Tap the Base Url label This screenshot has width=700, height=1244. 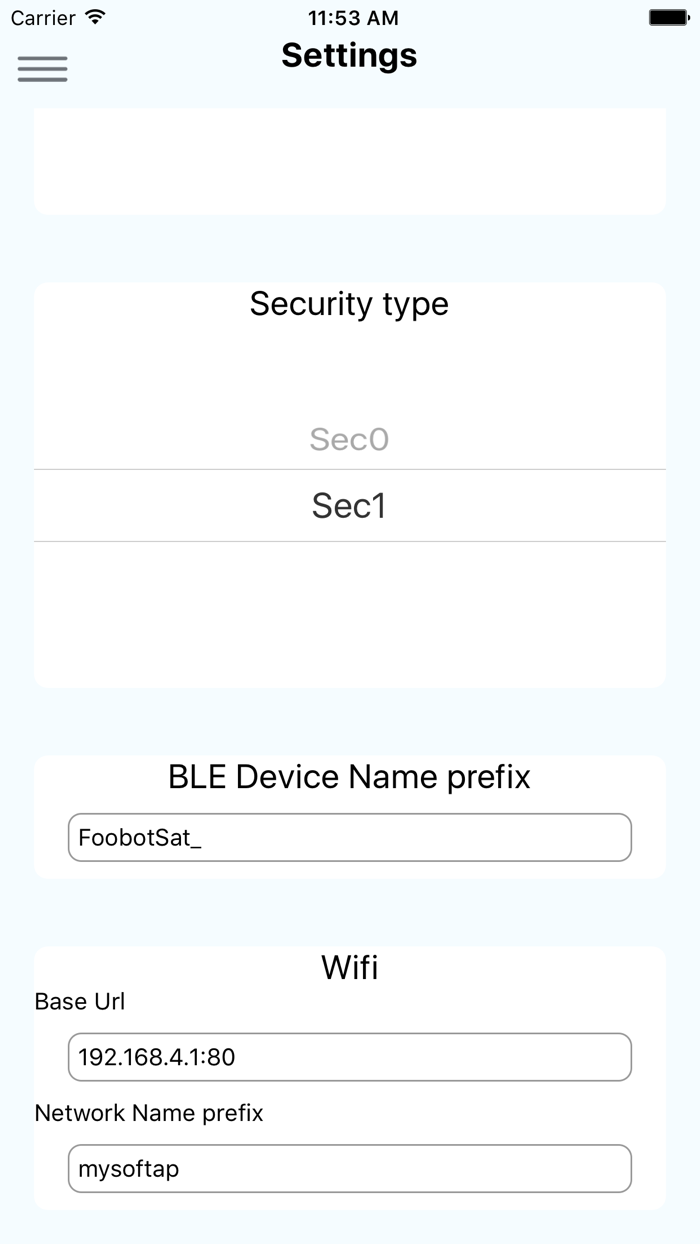[x=78, y=1001]
